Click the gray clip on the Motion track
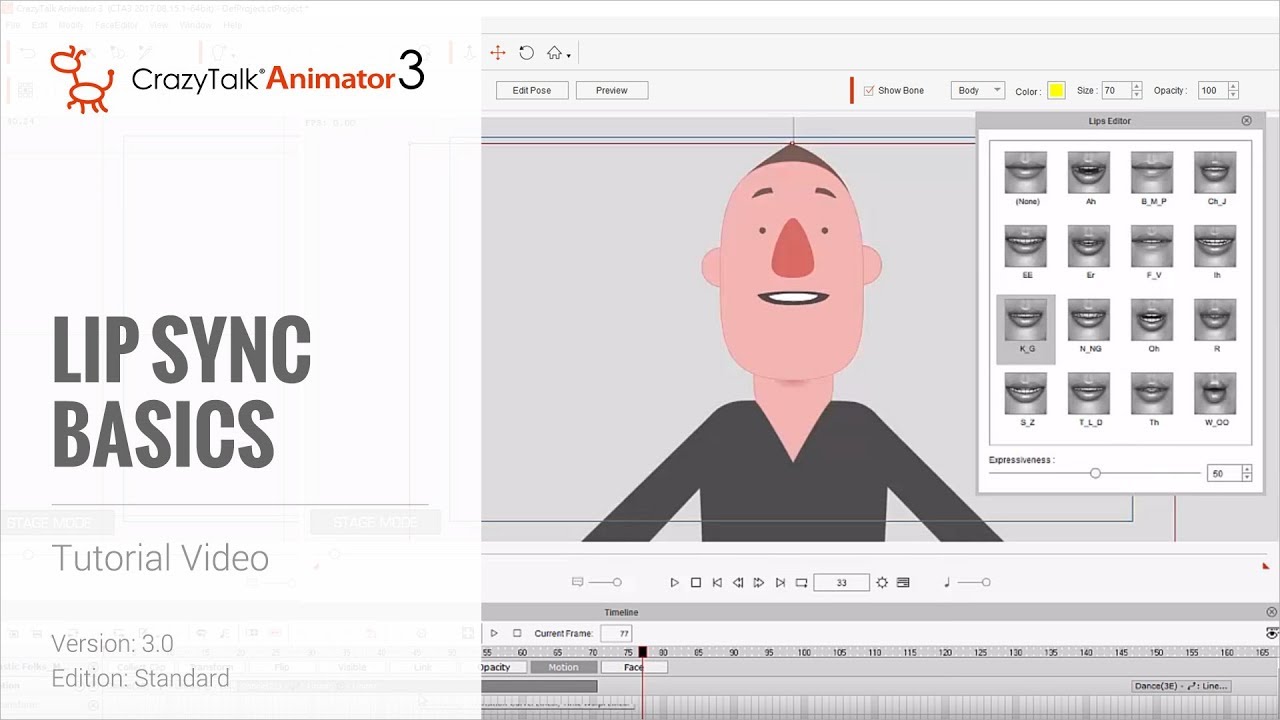The width and height of the screenshot is (1280, 720). tap(539, 686)
